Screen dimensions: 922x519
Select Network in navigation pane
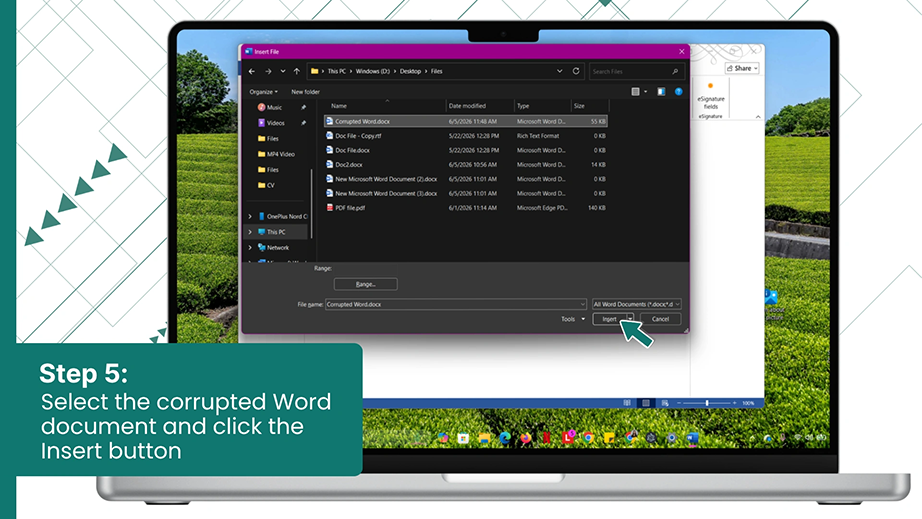(273, 247)
